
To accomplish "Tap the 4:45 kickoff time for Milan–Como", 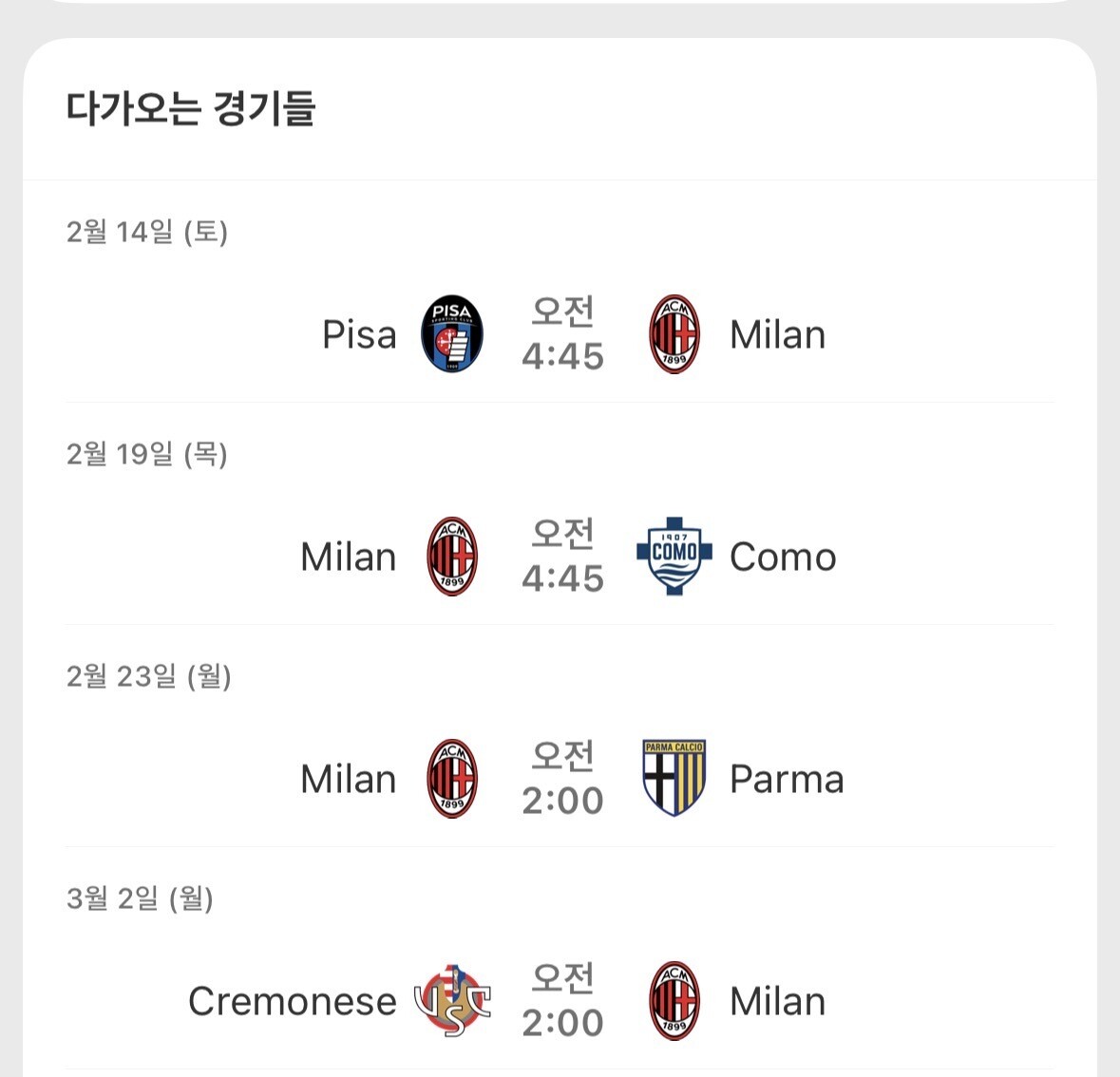I will coord(562,577).
